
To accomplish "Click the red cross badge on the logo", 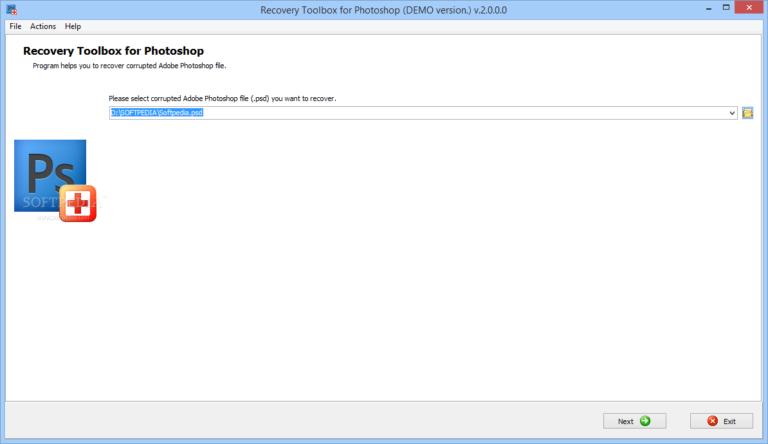I will [78, 204].
